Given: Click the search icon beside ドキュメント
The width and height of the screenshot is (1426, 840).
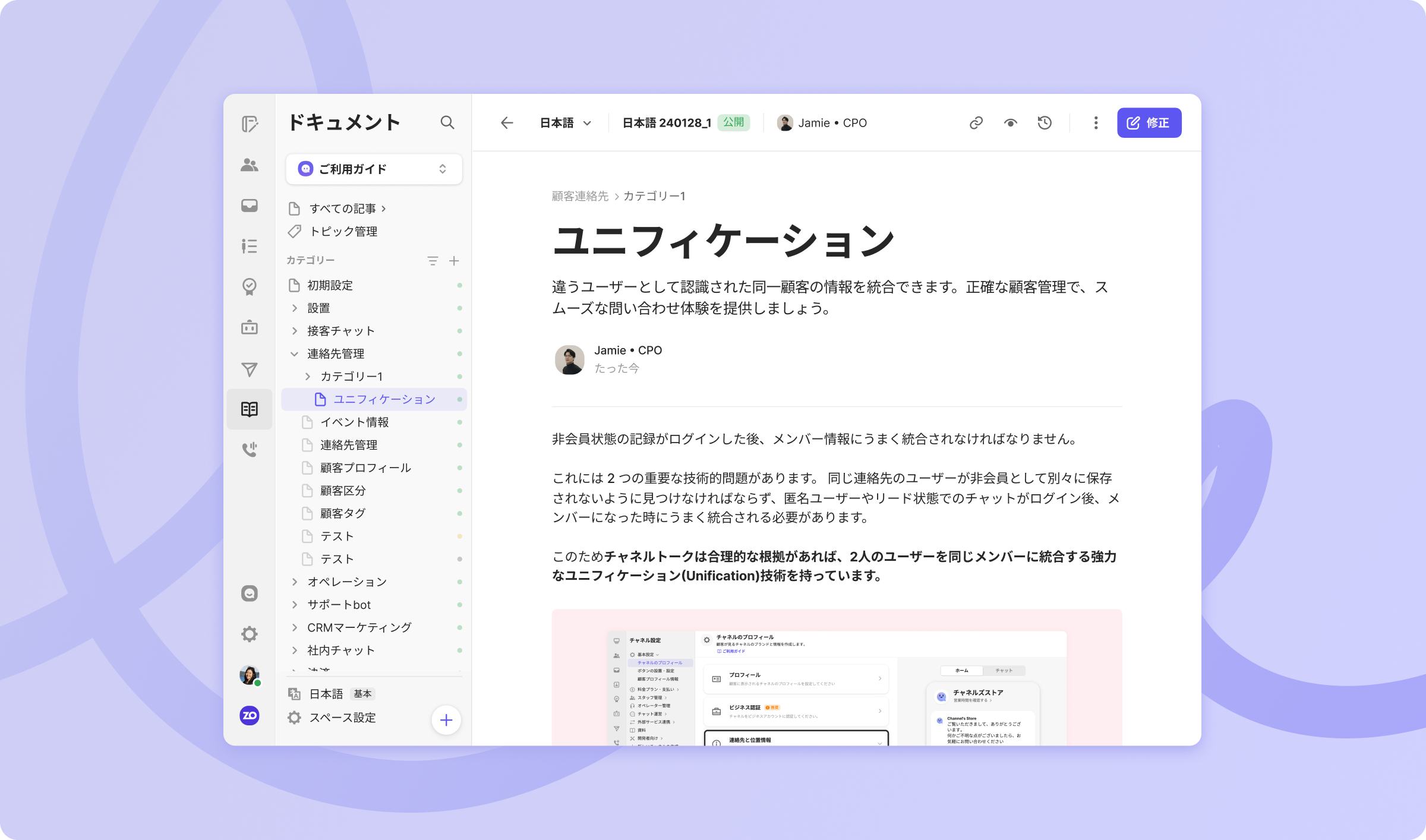Looking at the screenshot, I should [447, 122].
